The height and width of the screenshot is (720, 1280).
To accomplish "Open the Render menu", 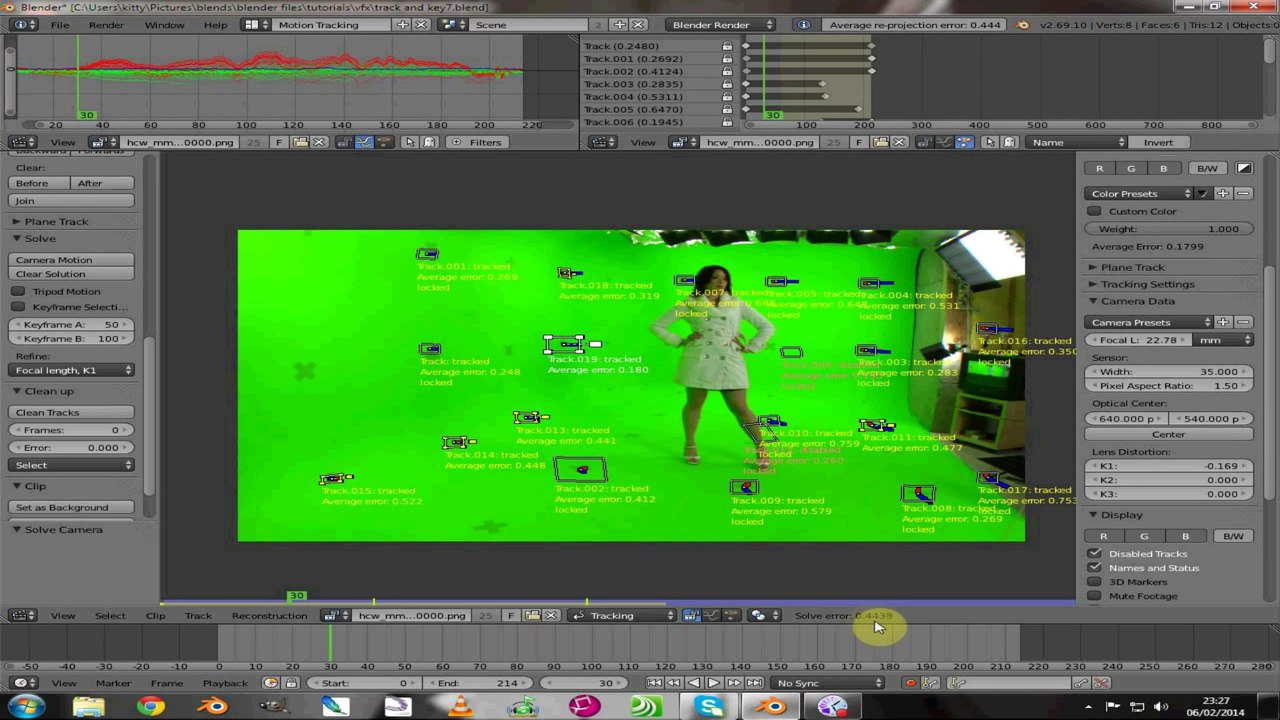I will [106, 24].
